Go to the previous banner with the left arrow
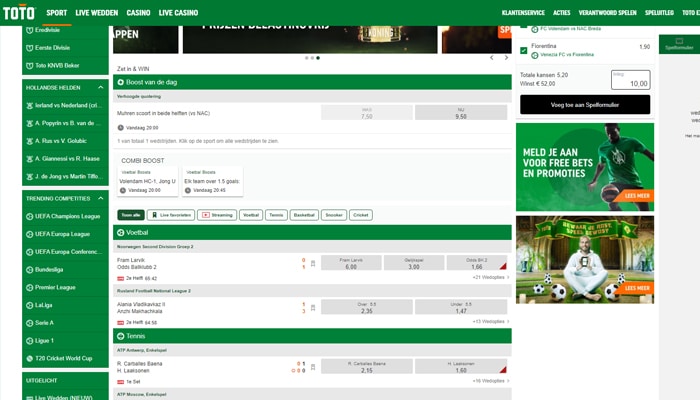This screenshot has height=400, width=700. point(492,58)
